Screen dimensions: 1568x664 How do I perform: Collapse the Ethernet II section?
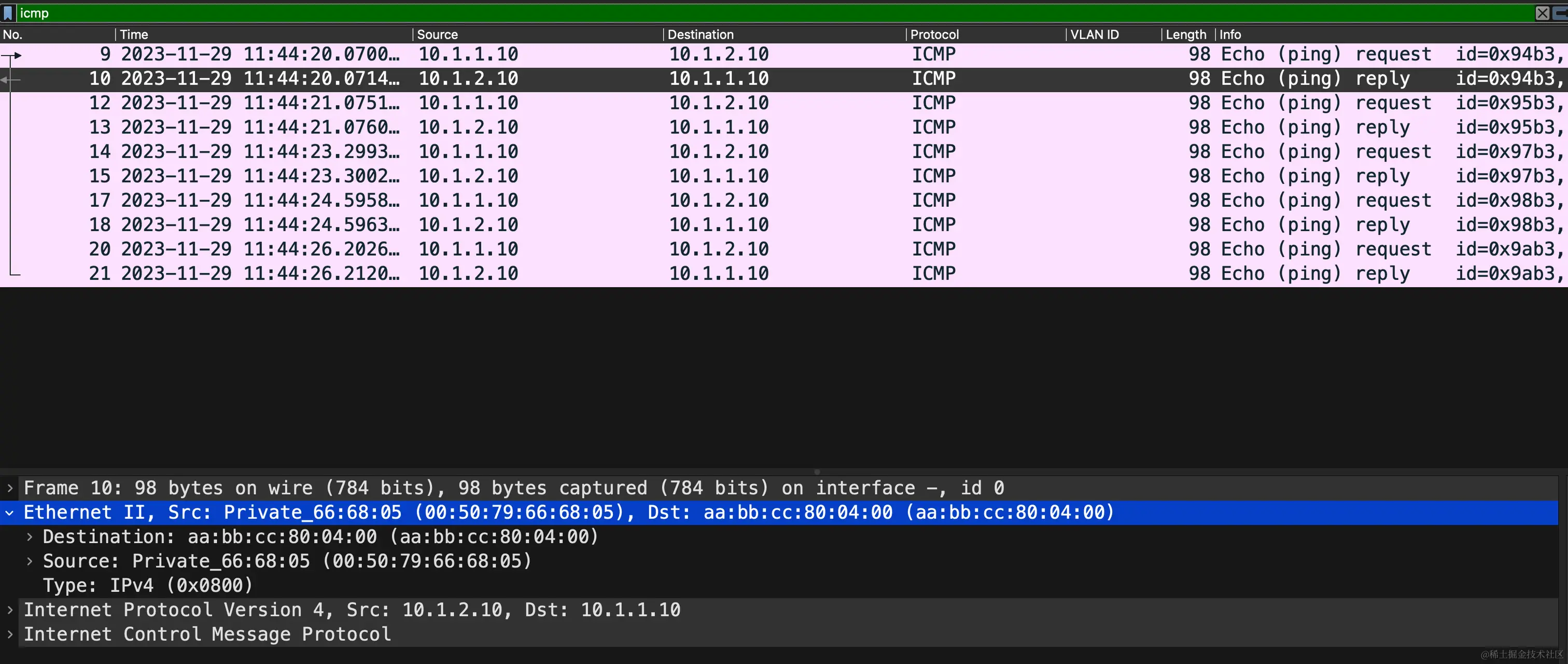[10, 513]
